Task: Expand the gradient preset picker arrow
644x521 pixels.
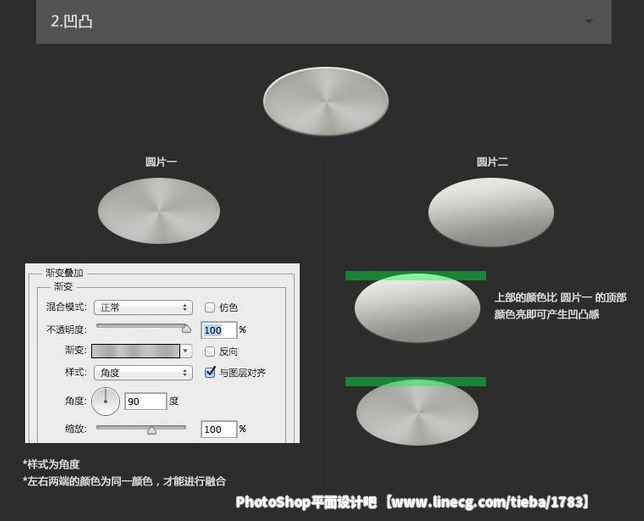Action: coord(186,351)
